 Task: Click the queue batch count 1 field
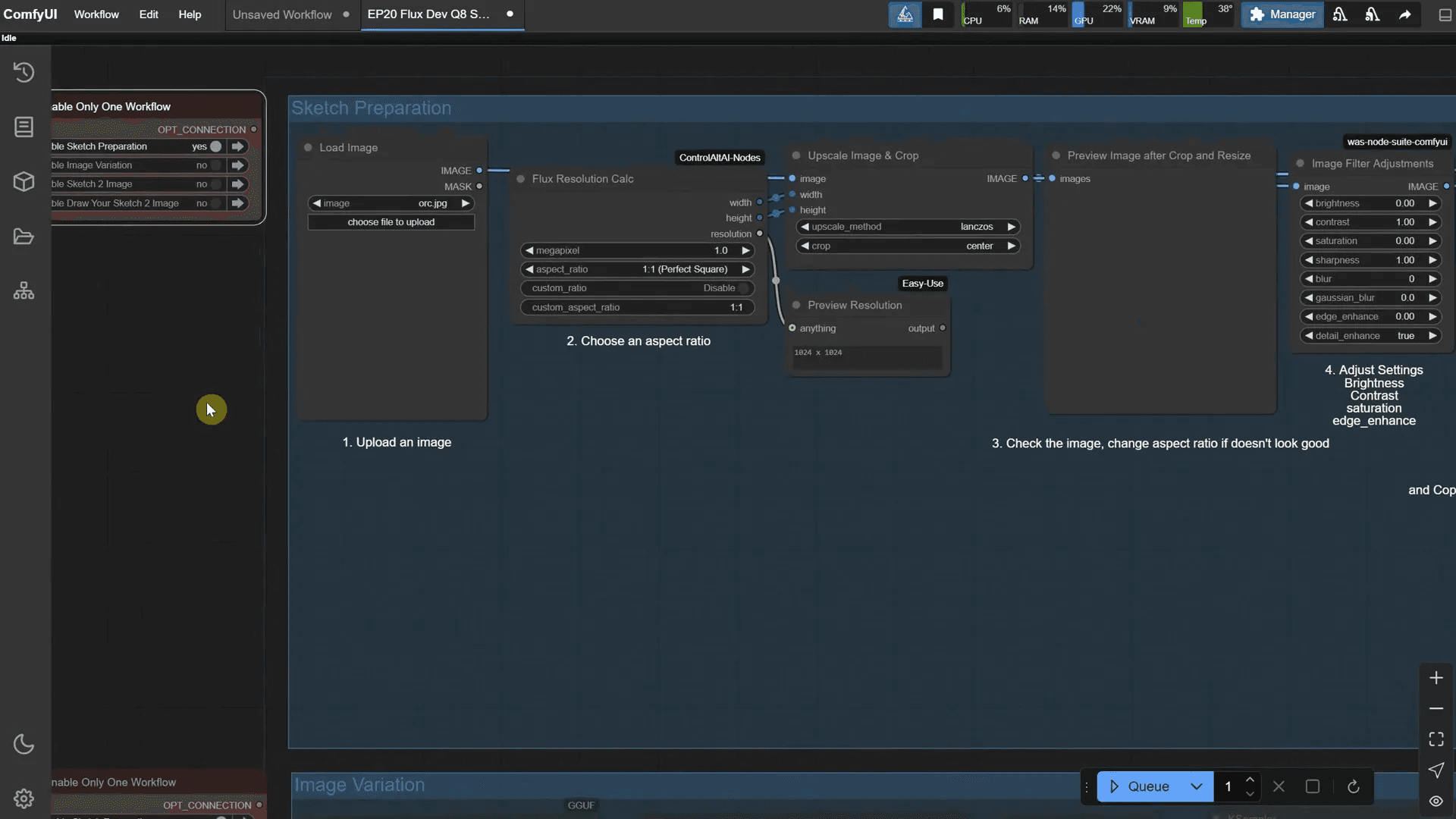click(x=1228, y=786)
